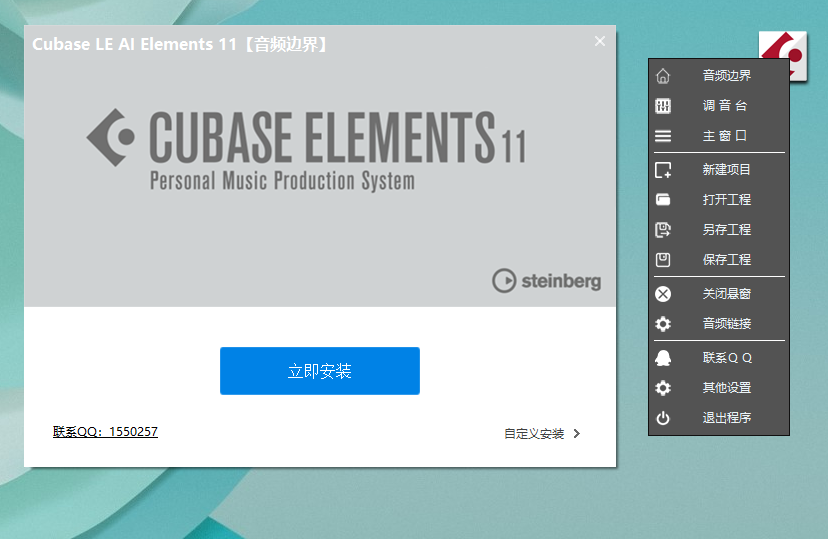
Task: Click the gear icon beside 音频链接
Action: click(663, 324)
